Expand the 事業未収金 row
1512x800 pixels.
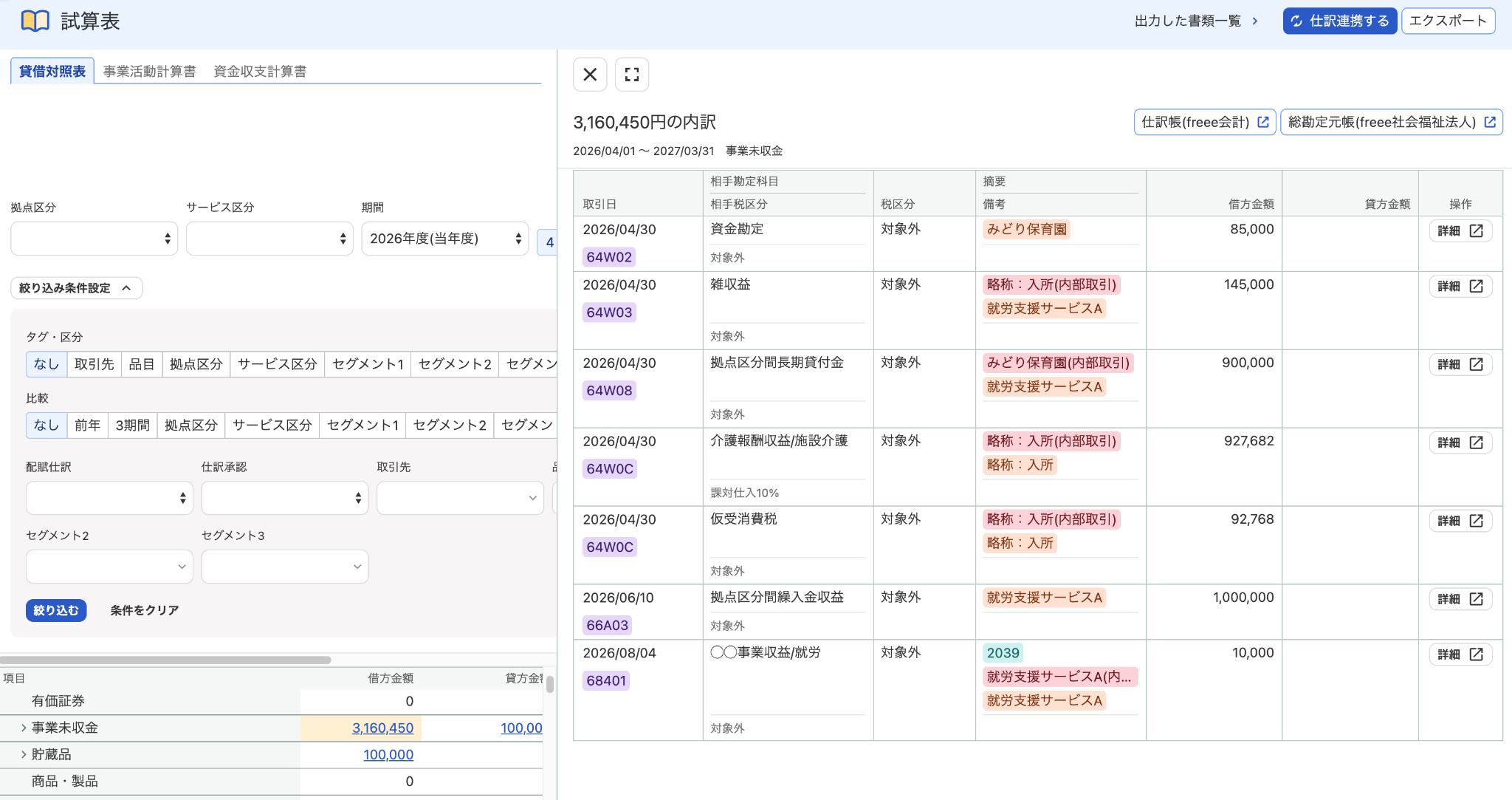24,728
